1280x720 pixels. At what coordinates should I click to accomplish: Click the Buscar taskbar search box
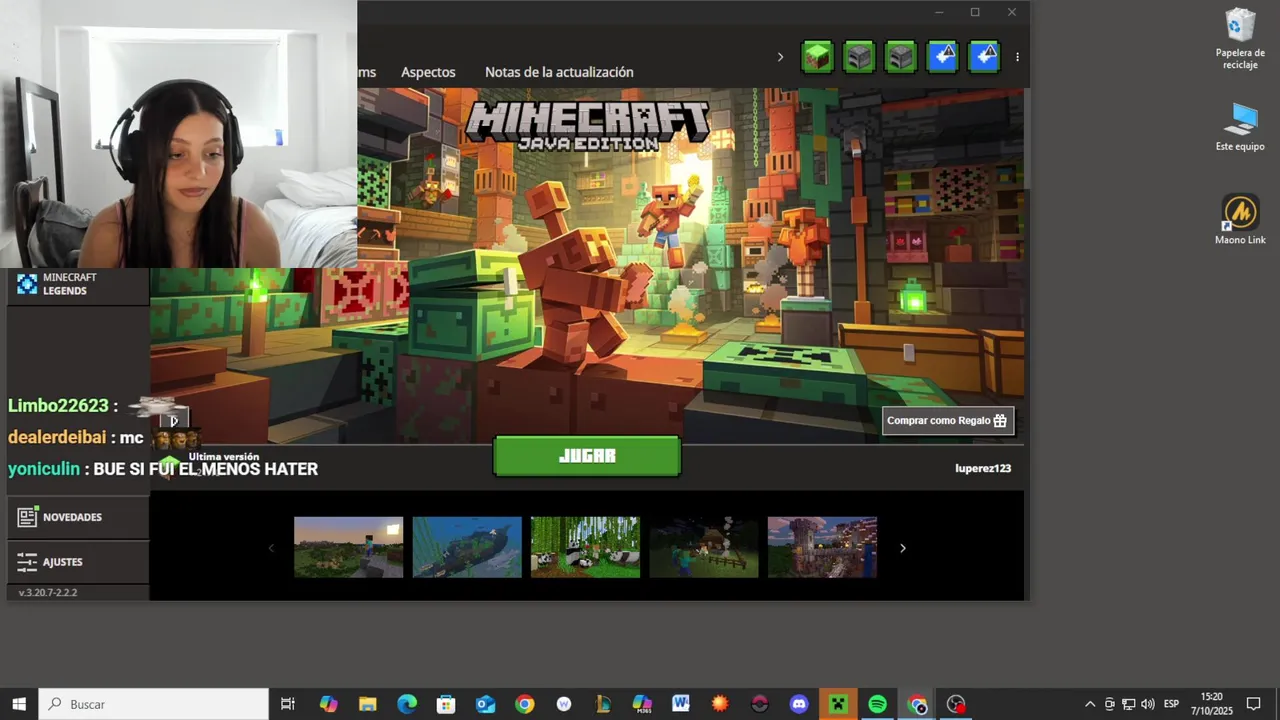154,704
